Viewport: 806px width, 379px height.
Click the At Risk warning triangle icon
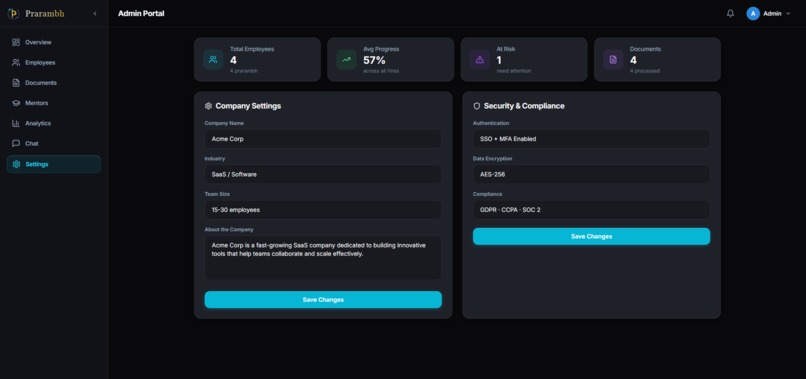[x=480, y=60]
